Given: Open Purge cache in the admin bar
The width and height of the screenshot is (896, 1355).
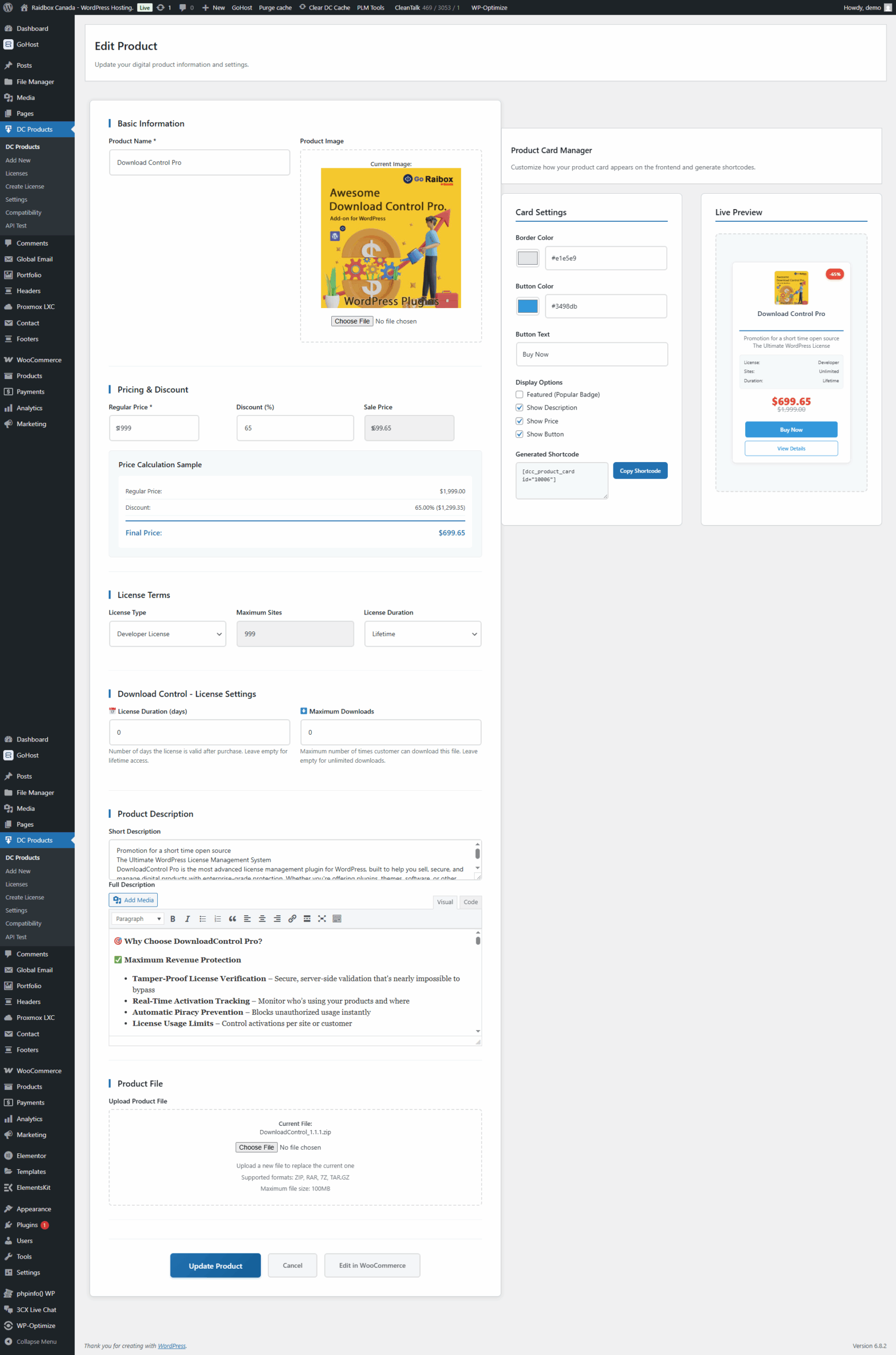Looking at the screenshot, I should (x=275, y=7).
